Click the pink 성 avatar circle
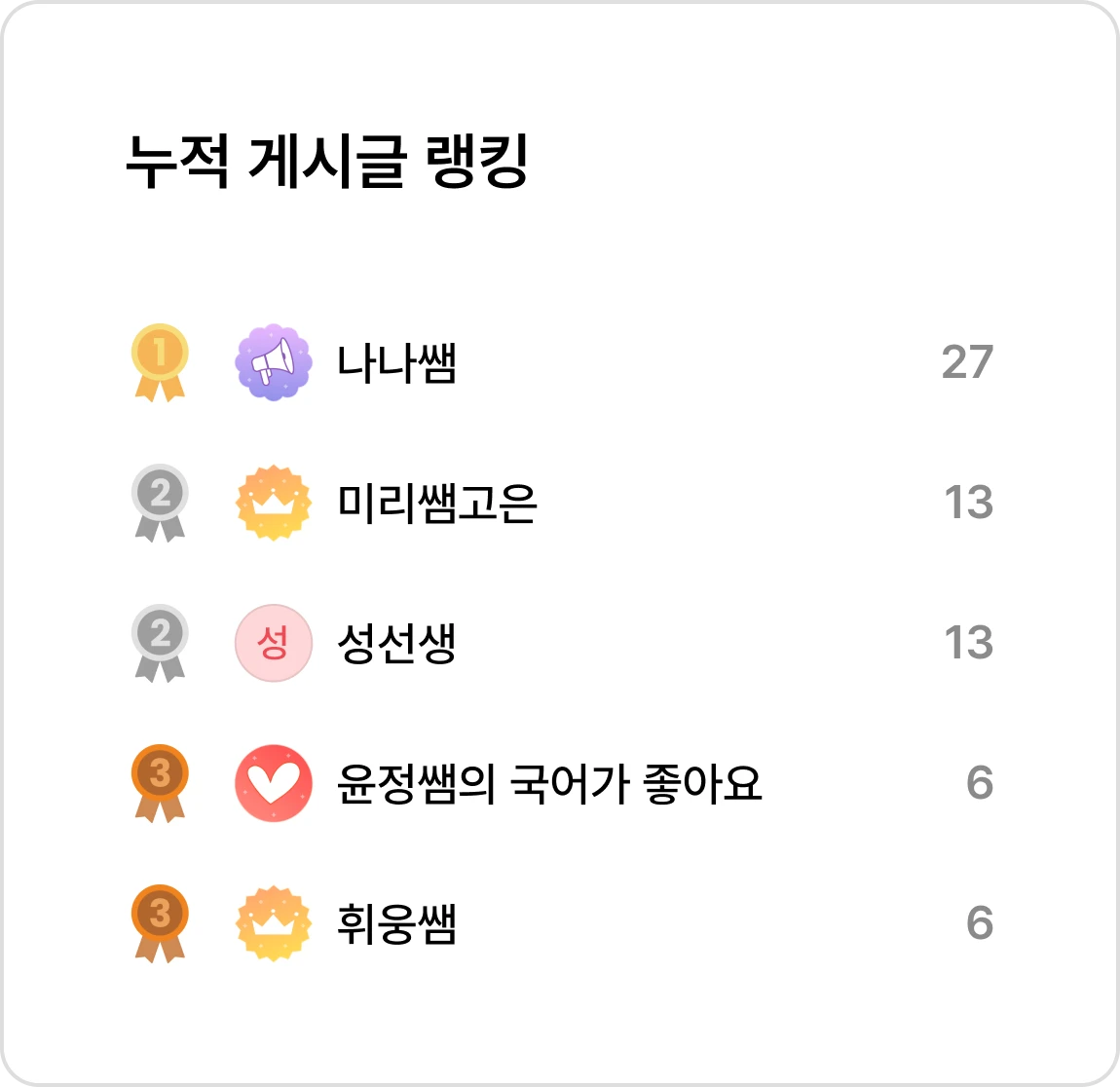 pos(274,643)
